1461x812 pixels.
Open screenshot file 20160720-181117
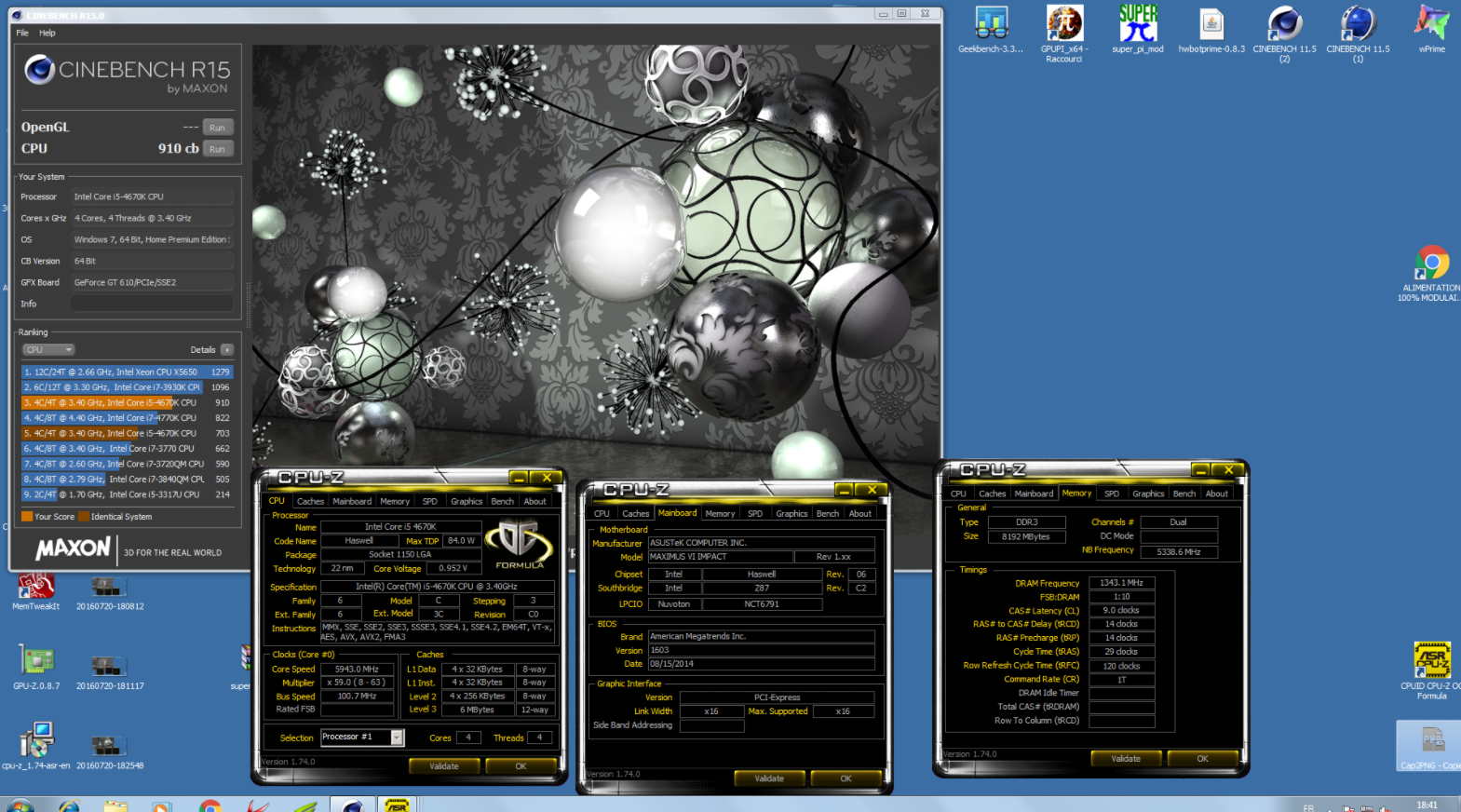click(x=110, y=672)
